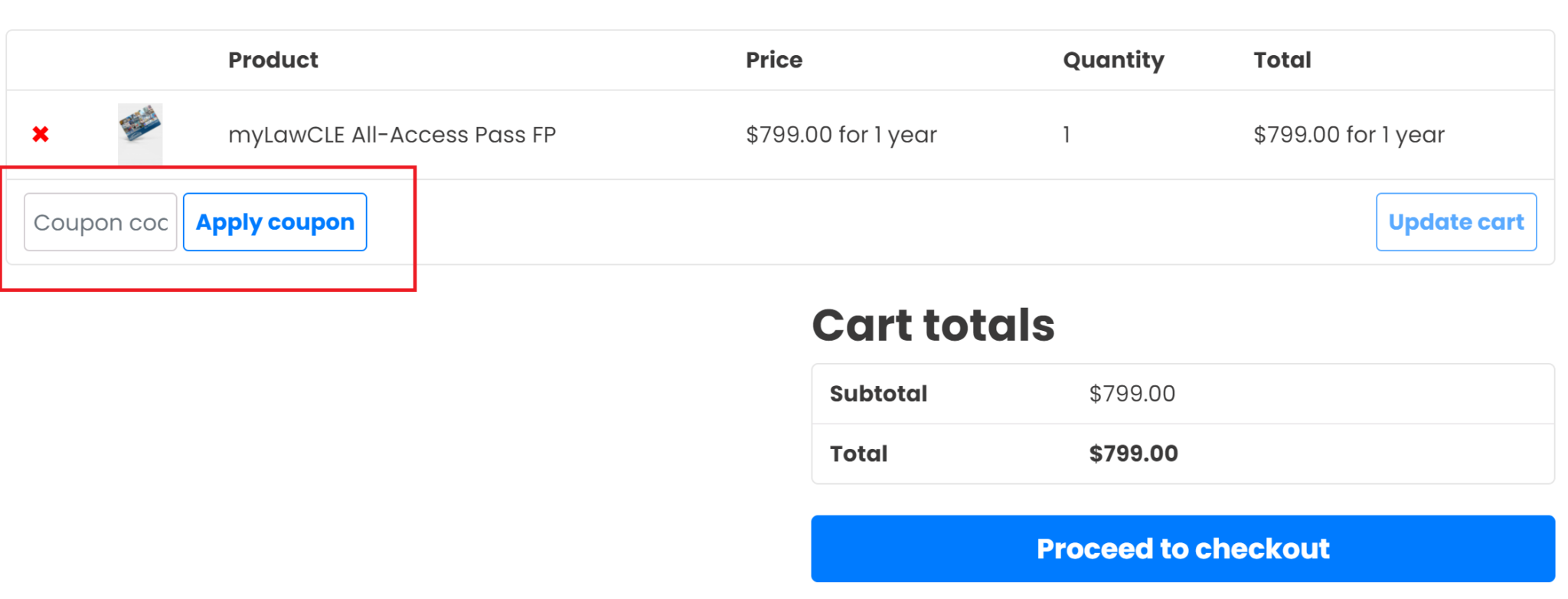Image resolution: width=1568 pixels, height=599 pixels.
Task: Click the Cart totals heading
Action: tap(933, 325)
